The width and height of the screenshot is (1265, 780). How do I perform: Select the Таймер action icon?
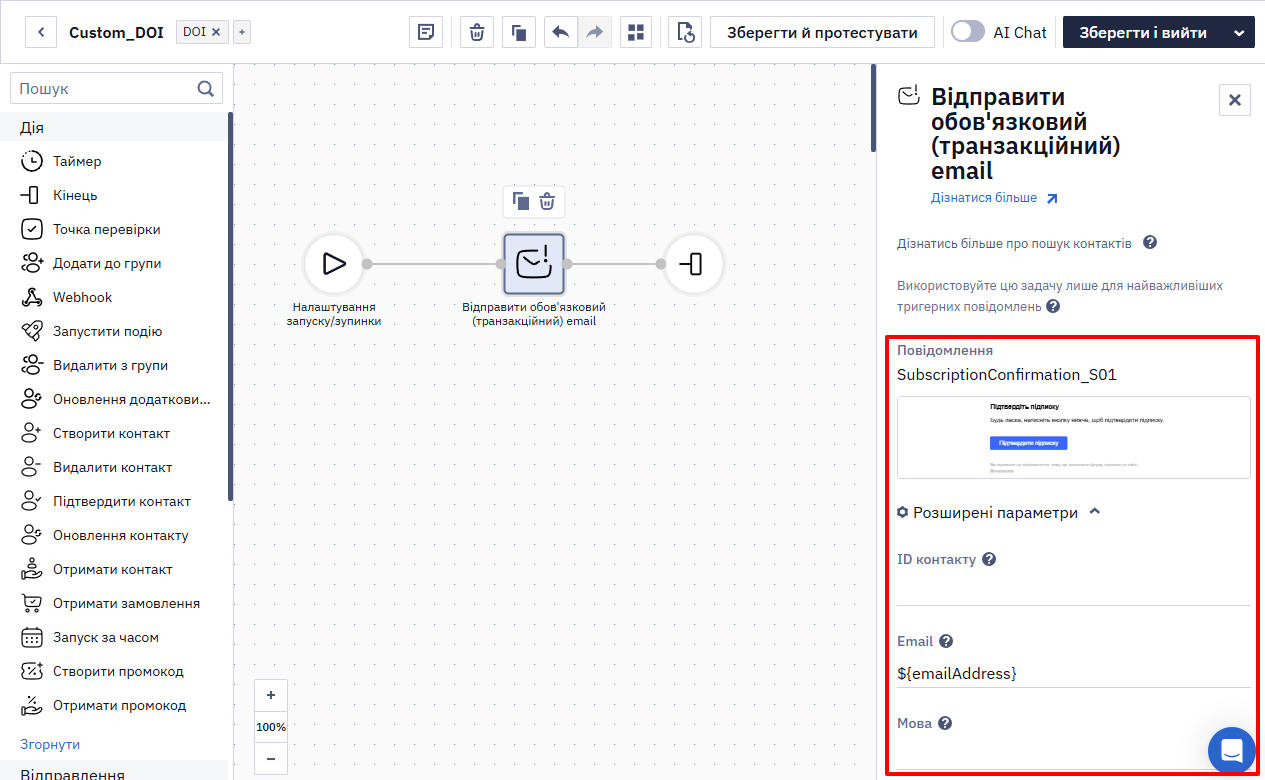[x=32, y=161]
